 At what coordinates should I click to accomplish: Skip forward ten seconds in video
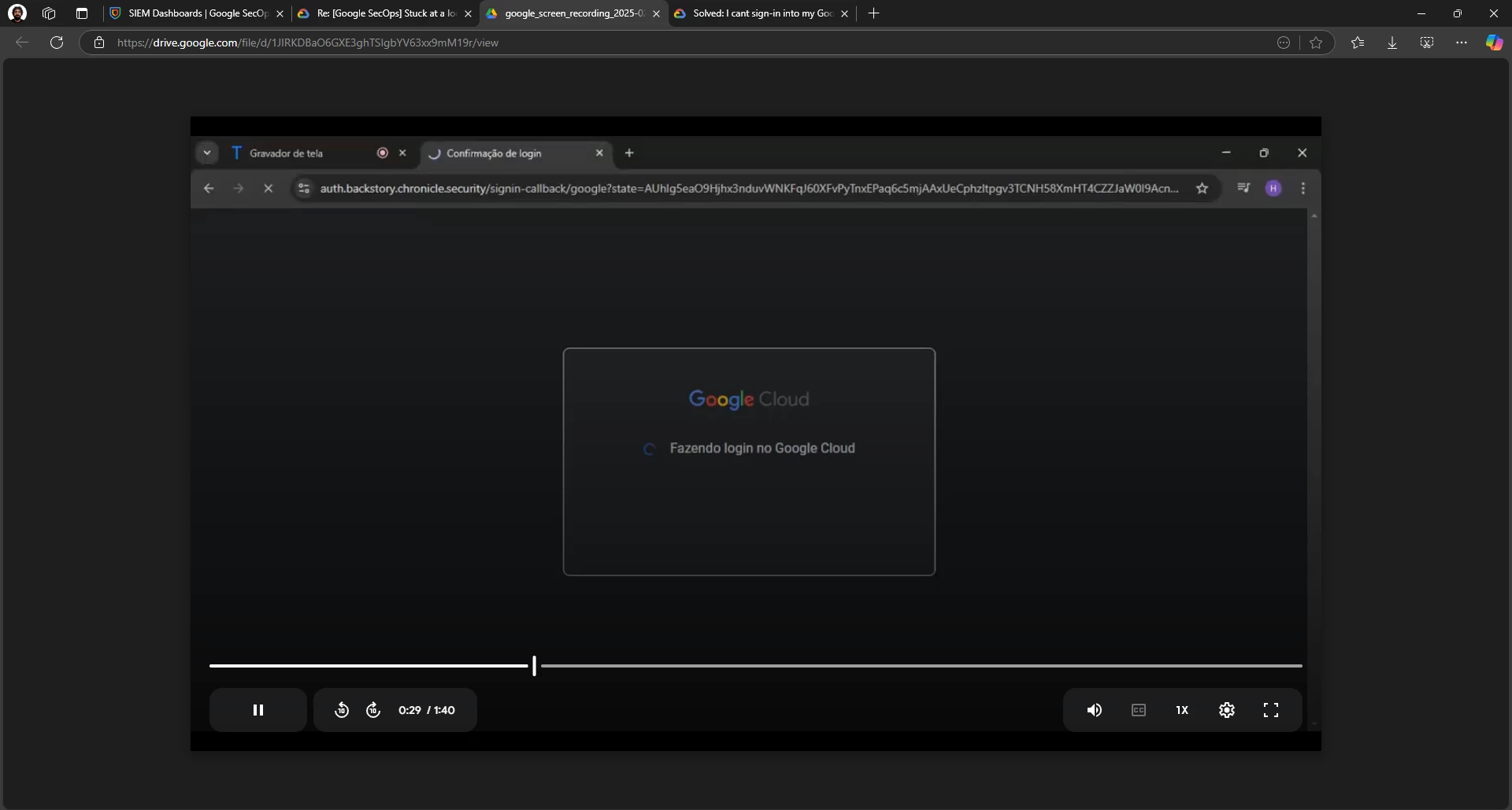click(373, 710)
